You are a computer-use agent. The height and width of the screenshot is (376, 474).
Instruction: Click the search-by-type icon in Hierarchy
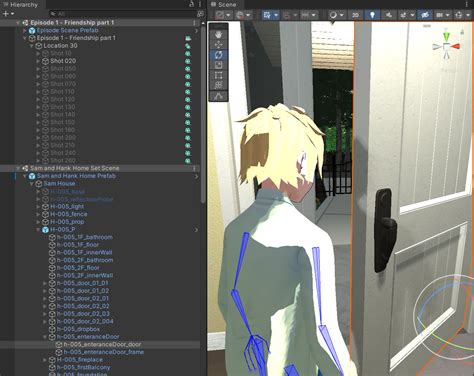pyautogui.click(x=200, y=14)
